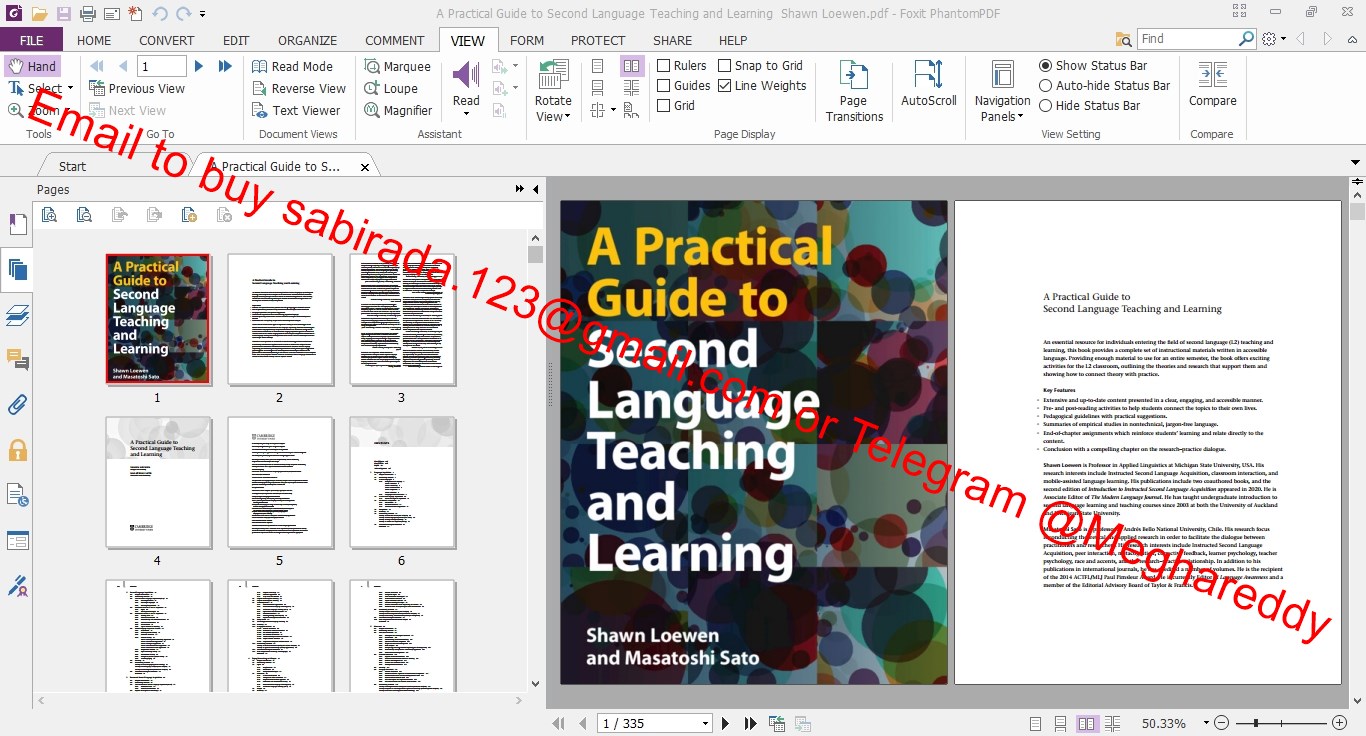
Task: Open tab list dropdown arrow at right
Action: pos(1356,162)
